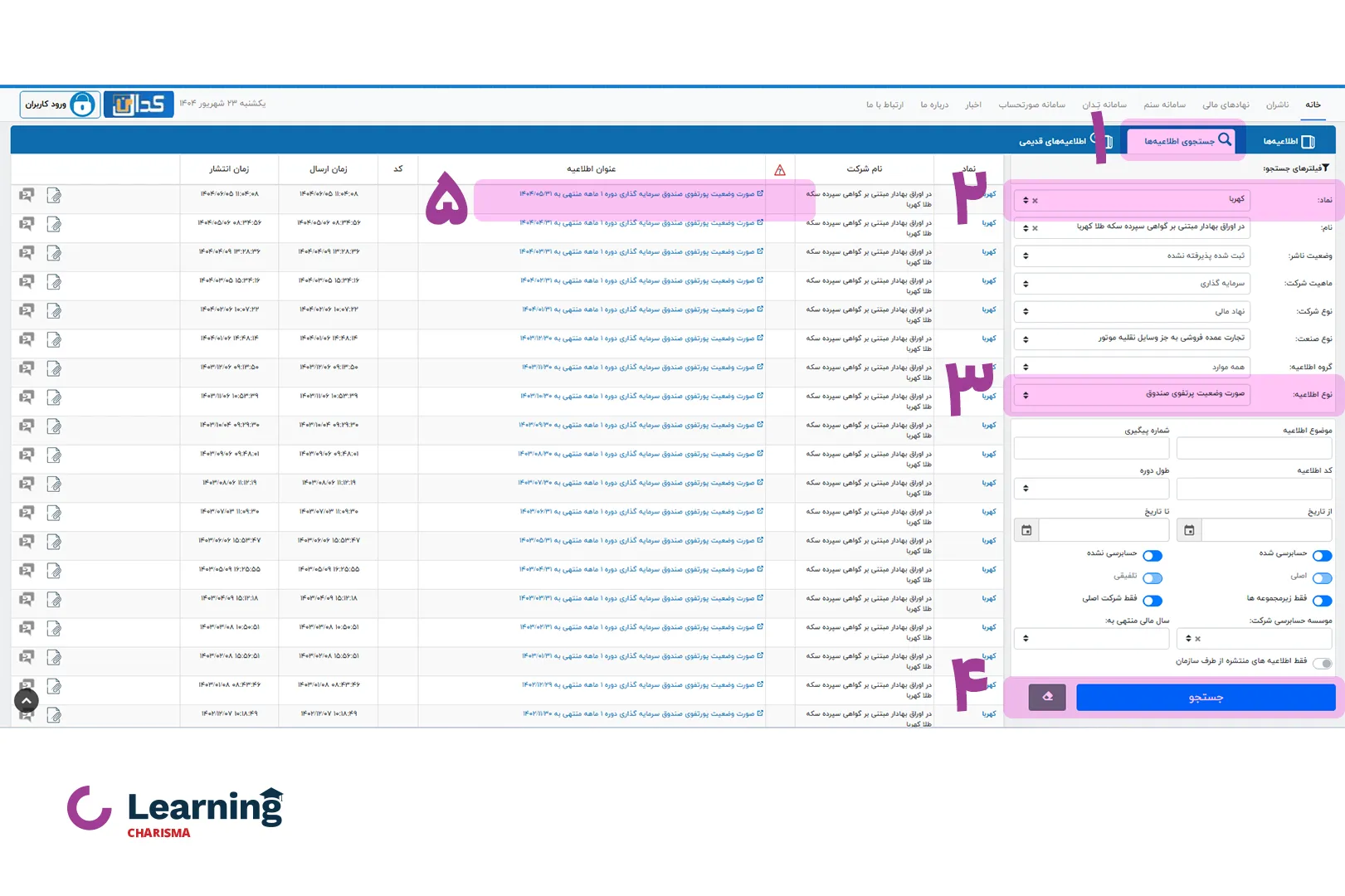Screen dimensions: 1345x896
Task: Click the blue 'جستجو' search button
Action: 1206,698
